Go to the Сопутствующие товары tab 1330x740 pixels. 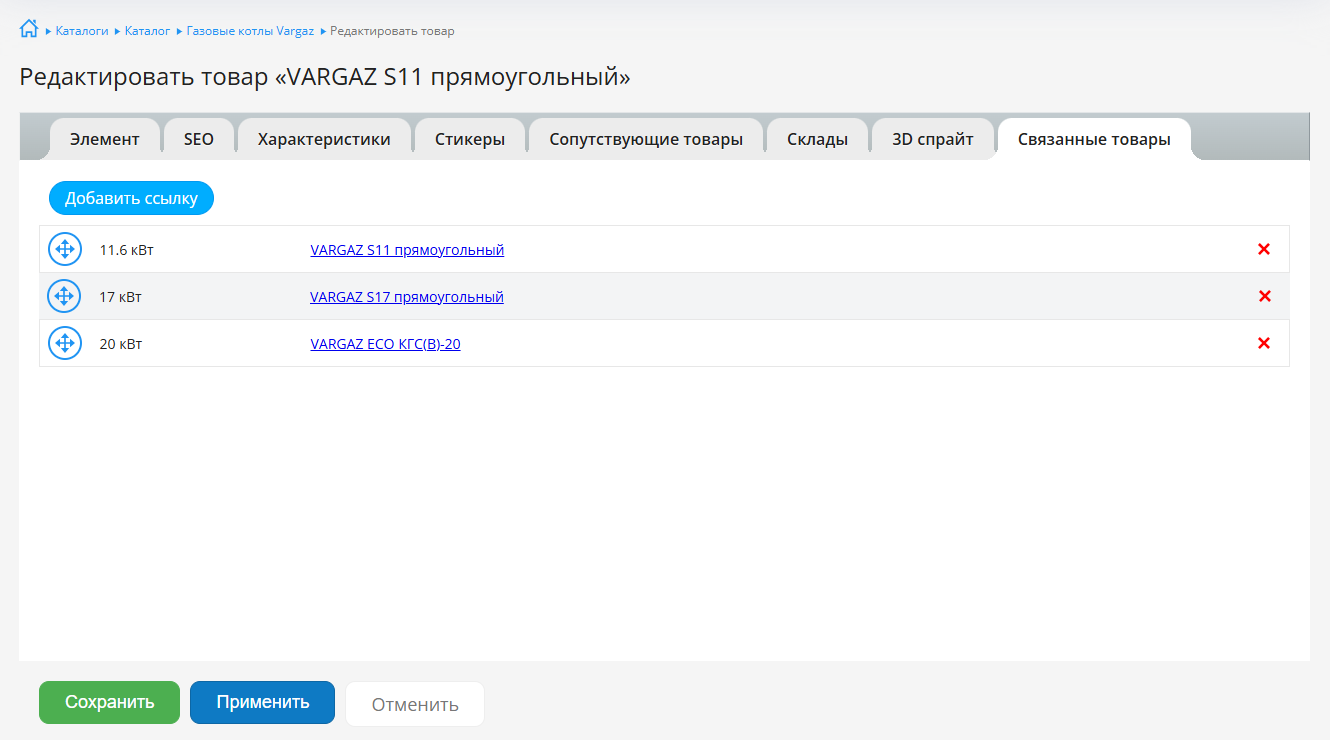(x=646, y=139)
